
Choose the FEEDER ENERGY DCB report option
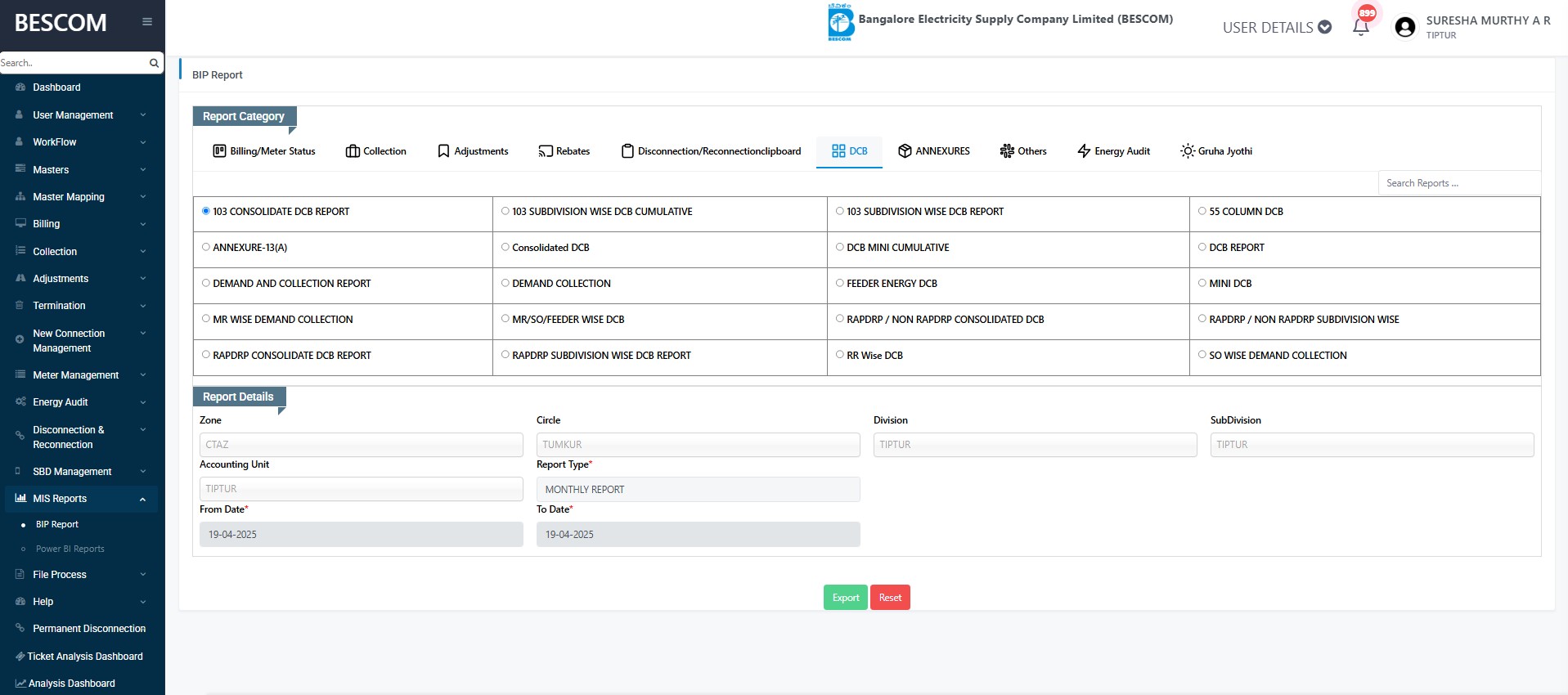coord(840,283)
